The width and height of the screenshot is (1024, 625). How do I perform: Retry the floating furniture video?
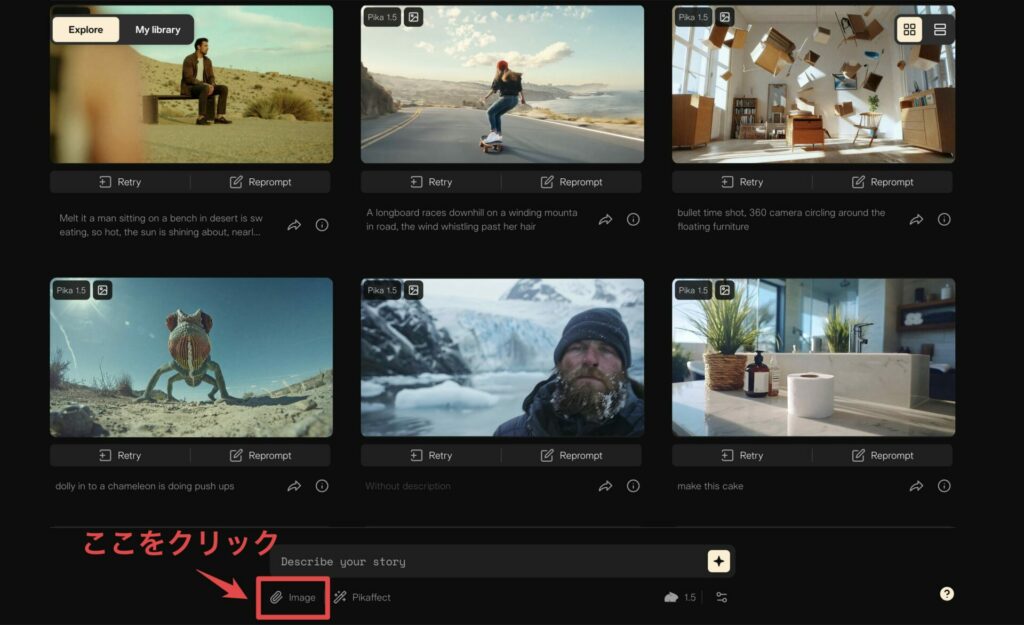tap(741, 182)
